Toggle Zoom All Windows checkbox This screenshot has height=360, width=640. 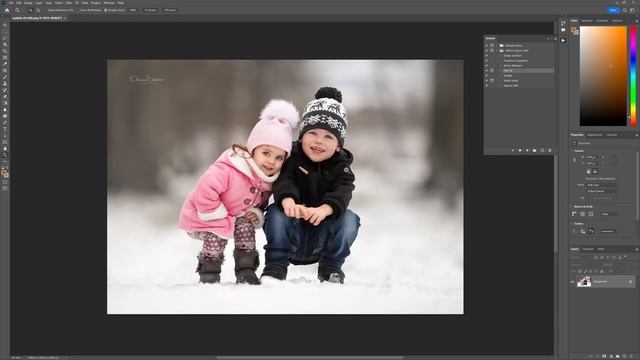coord(79,10)
